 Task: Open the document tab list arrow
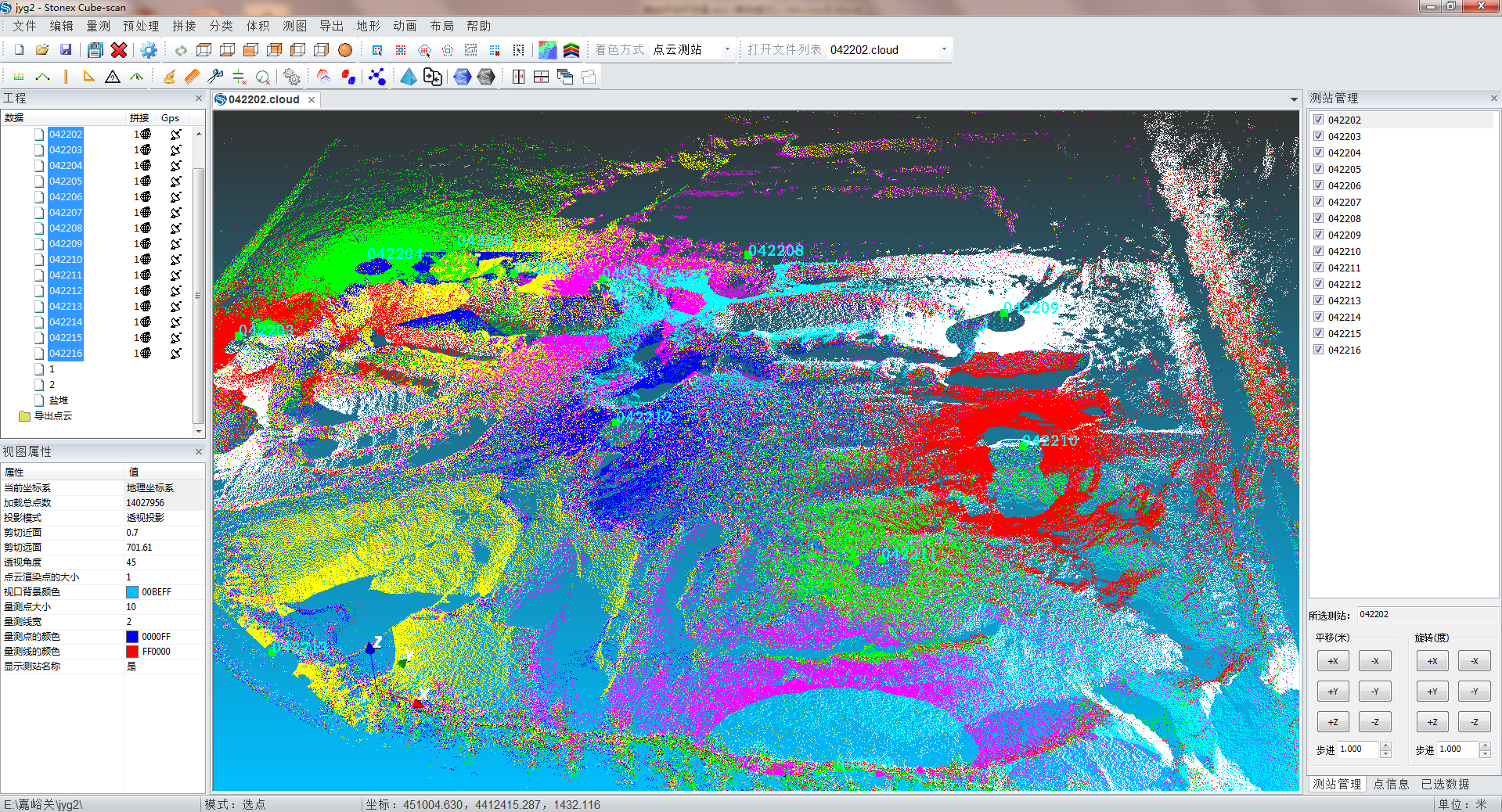coord(1294,99)
